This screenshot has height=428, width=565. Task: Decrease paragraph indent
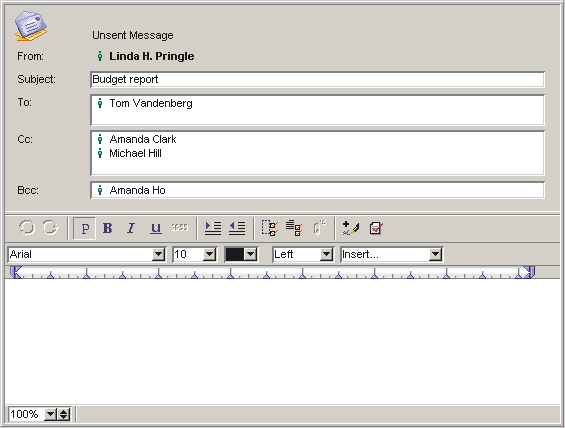click(x=237, y=228)
